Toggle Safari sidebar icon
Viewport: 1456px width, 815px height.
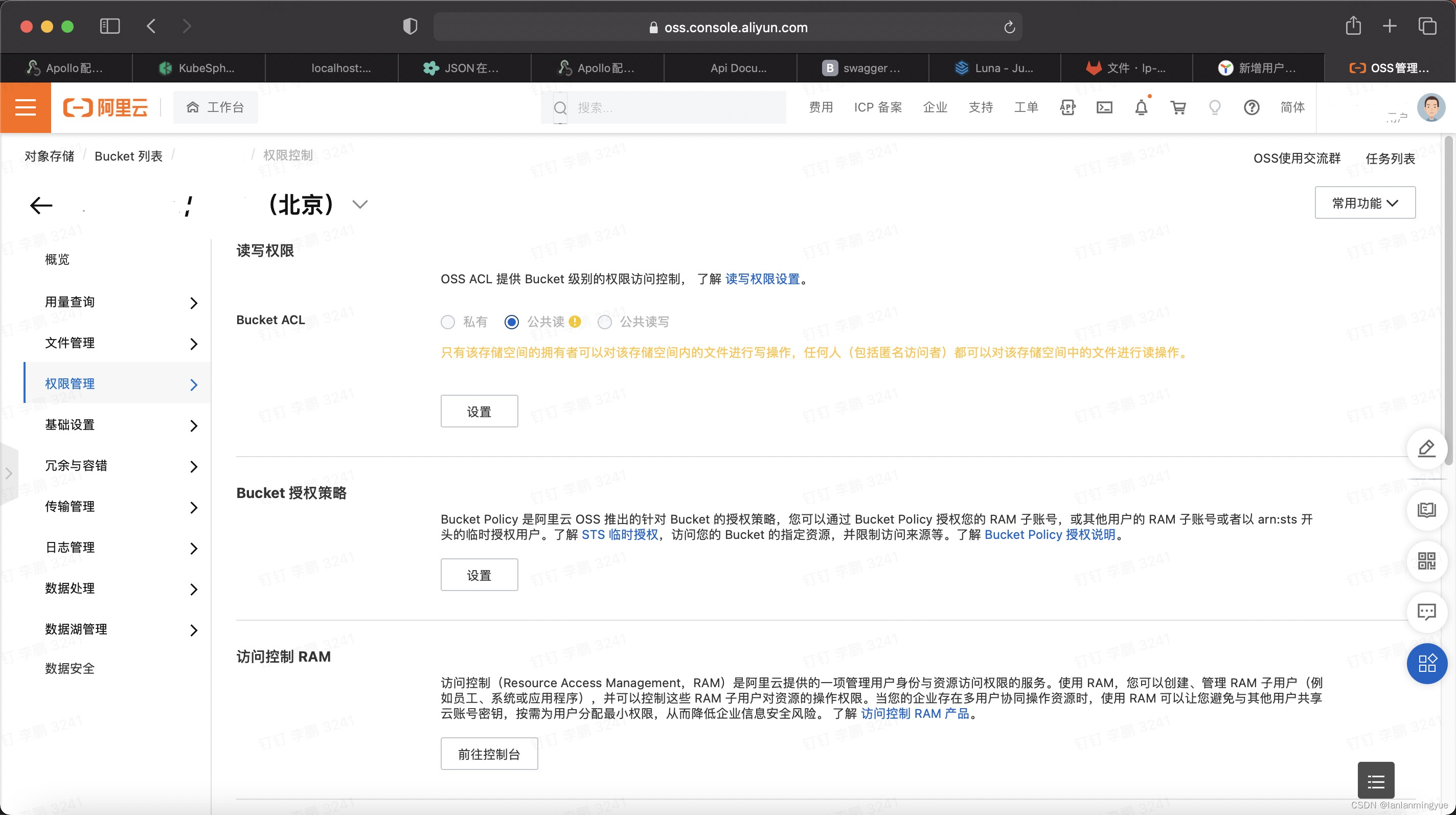[x=109, y=26]
